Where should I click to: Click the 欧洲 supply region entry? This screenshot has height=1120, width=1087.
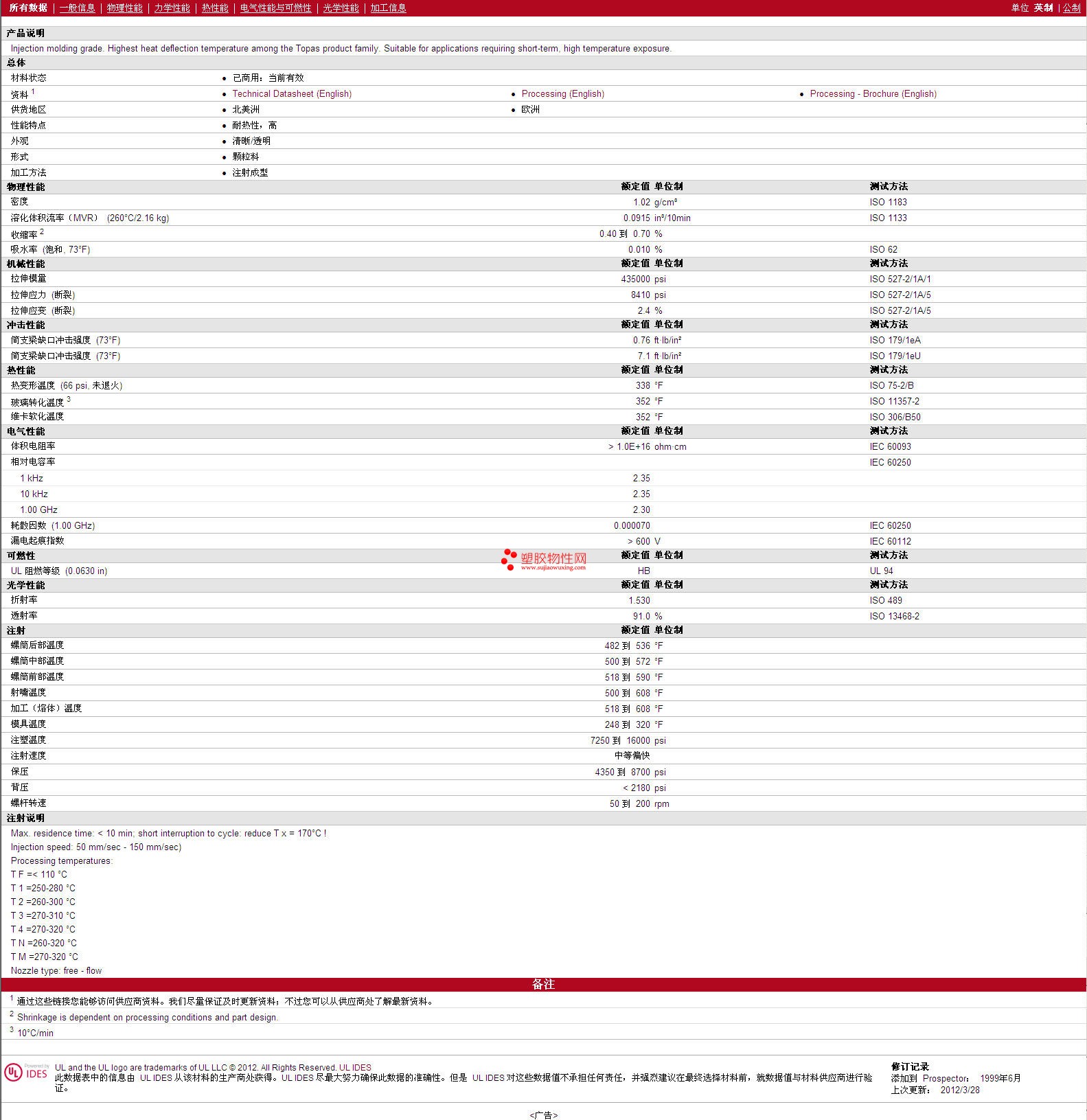pos(530,109)
